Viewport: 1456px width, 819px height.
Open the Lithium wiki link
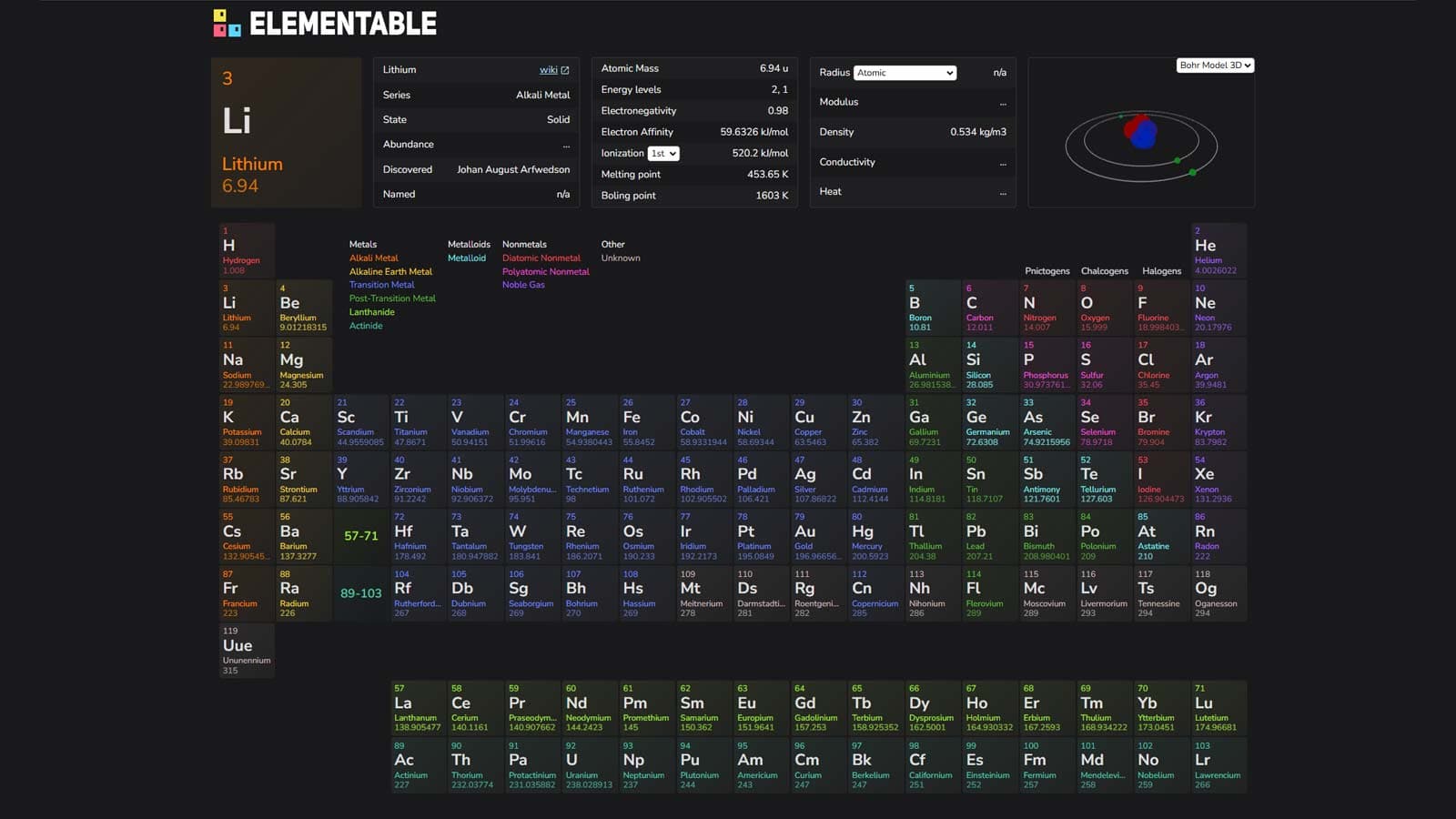pyautogui.click(x=549, y=69)
